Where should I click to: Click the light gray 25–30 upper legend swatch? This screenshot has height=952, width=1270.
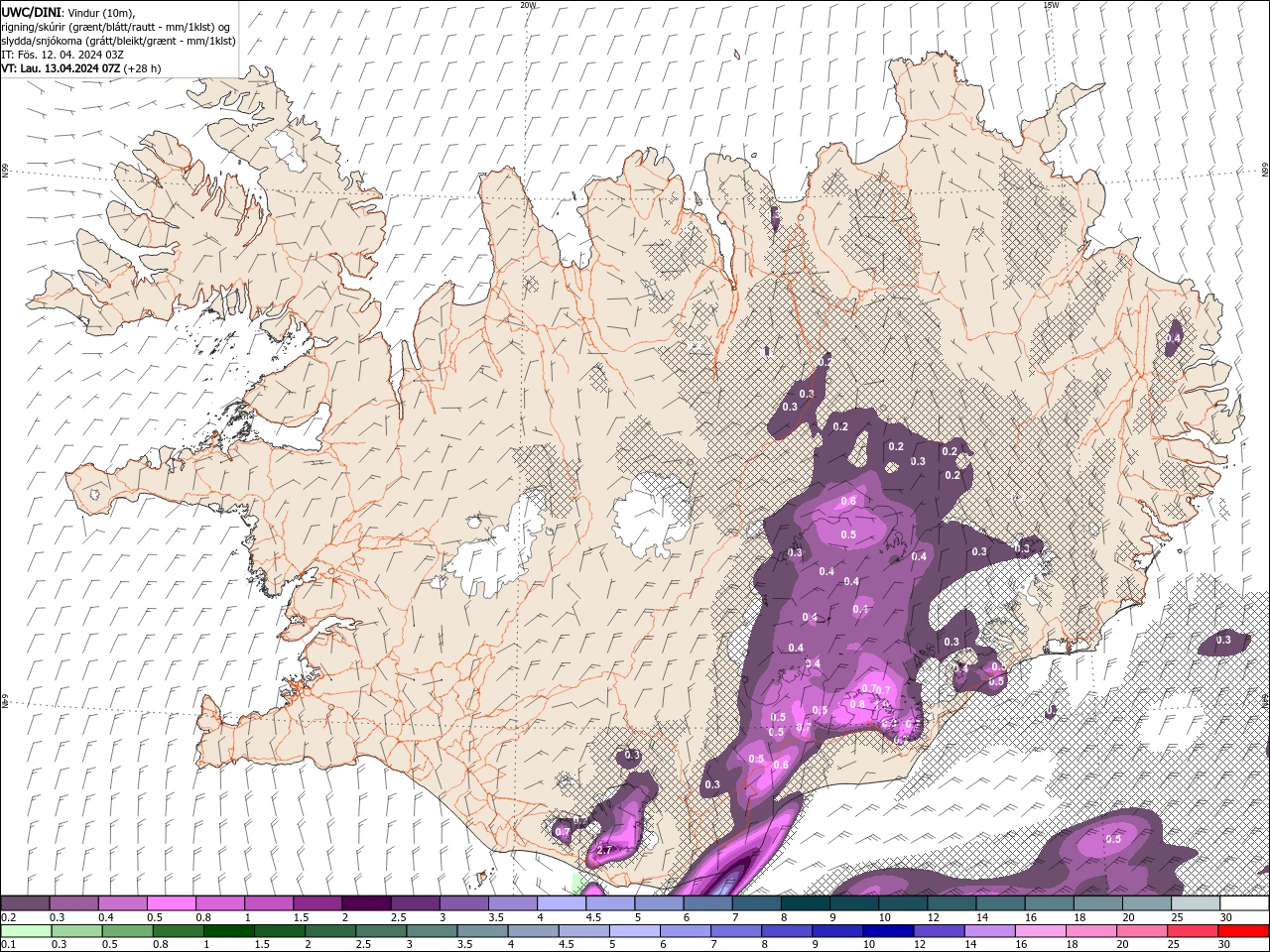(x=1195, y=903)
